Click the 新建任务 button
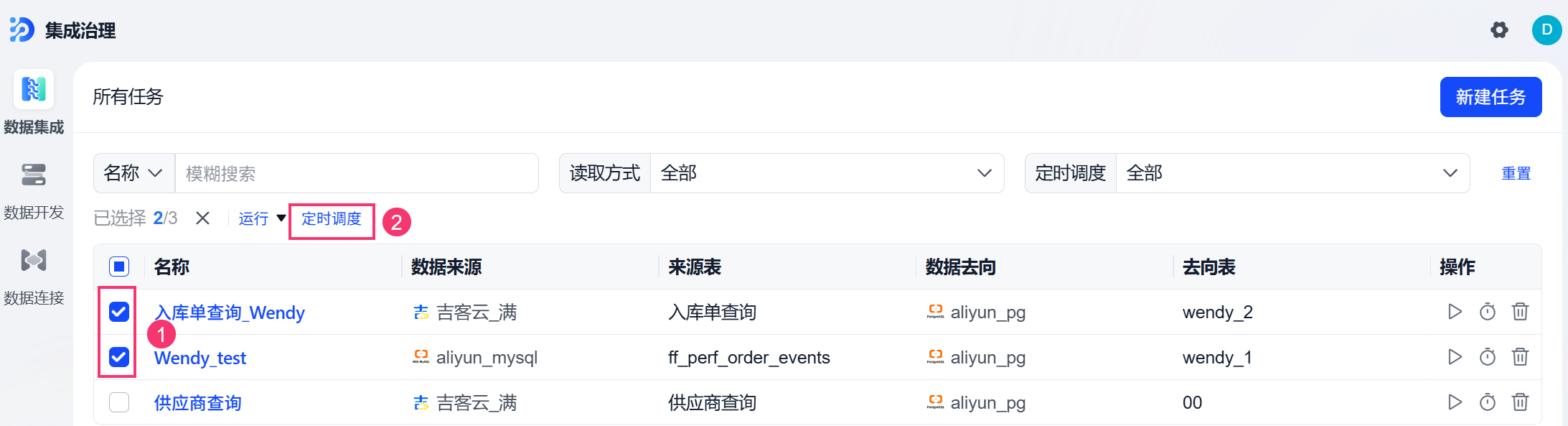Screen dimensions: 1568x426 pos(1490,97)
